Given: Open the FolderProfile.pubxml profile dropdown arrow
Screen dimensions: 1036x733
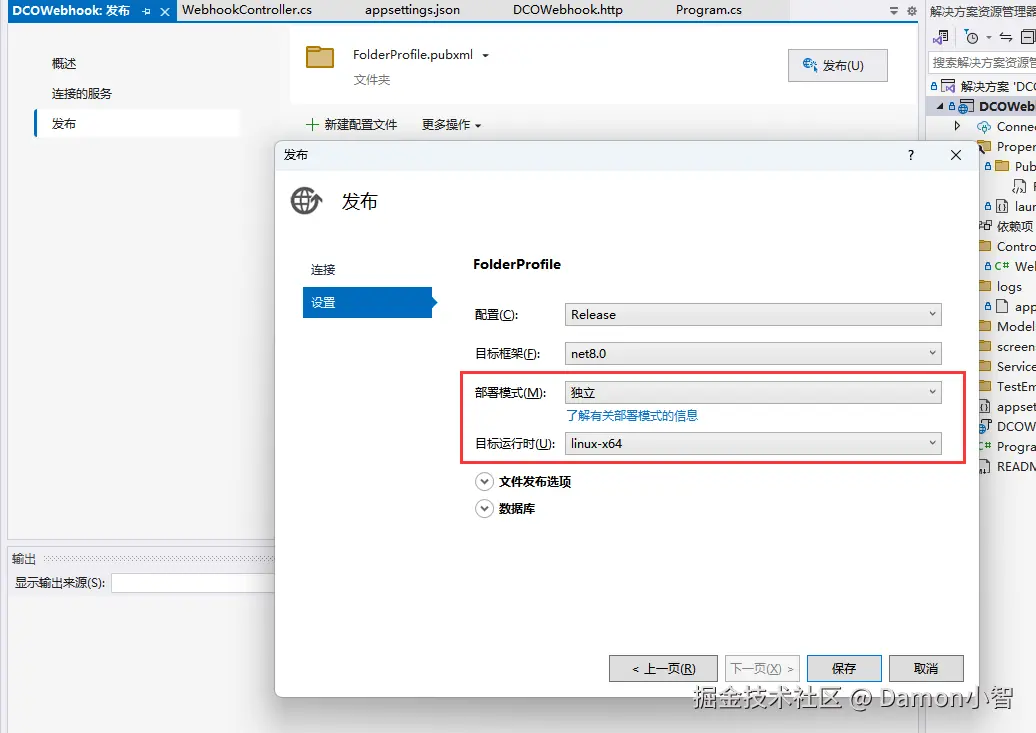Looking at the screenshot, I should click(x=486, y=56).
